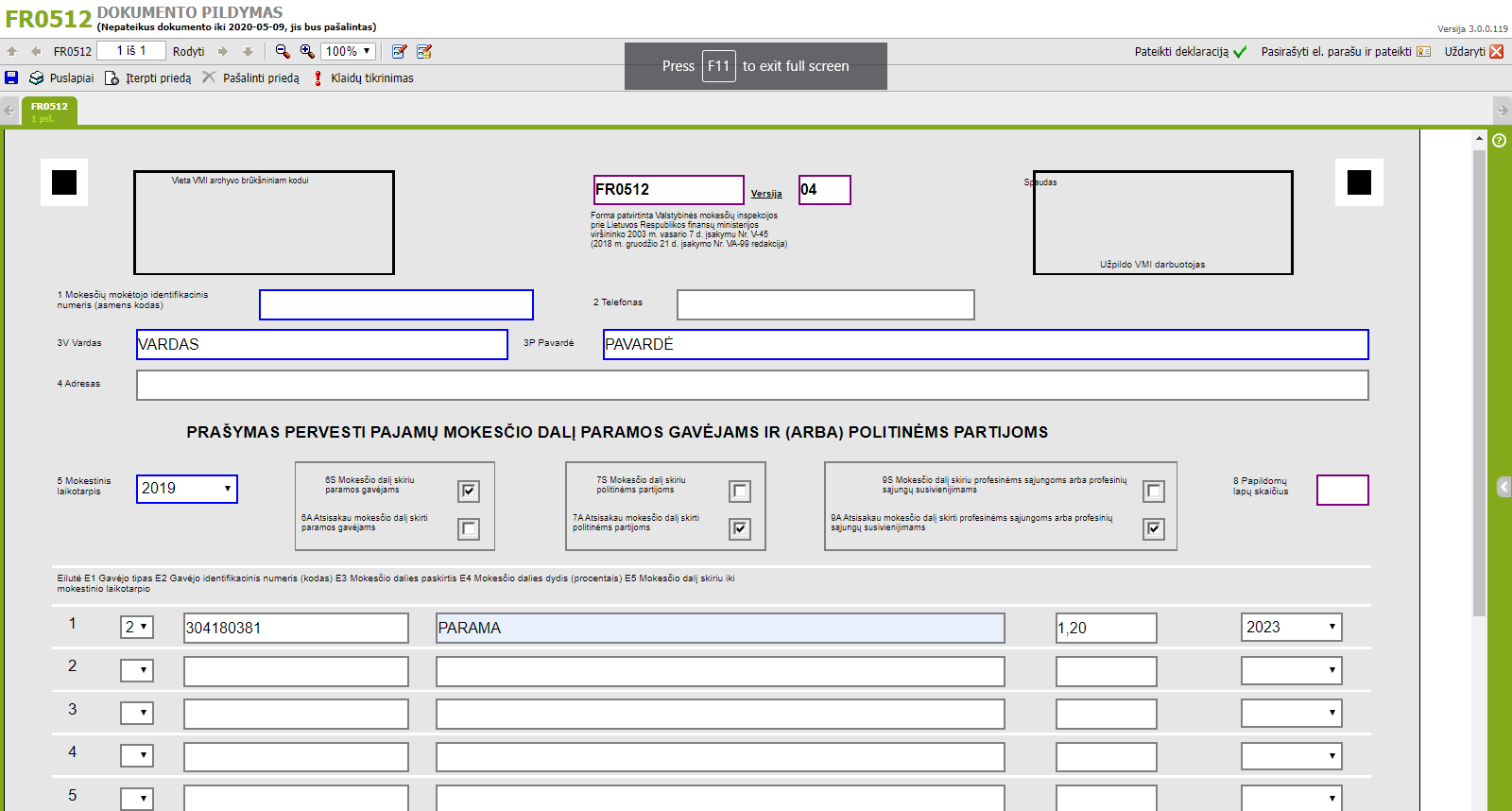Click the Įterpti priedą document icon
The height and width of the screenshot is (811, 1512).
pyautogui.click(x=112, y=78)
